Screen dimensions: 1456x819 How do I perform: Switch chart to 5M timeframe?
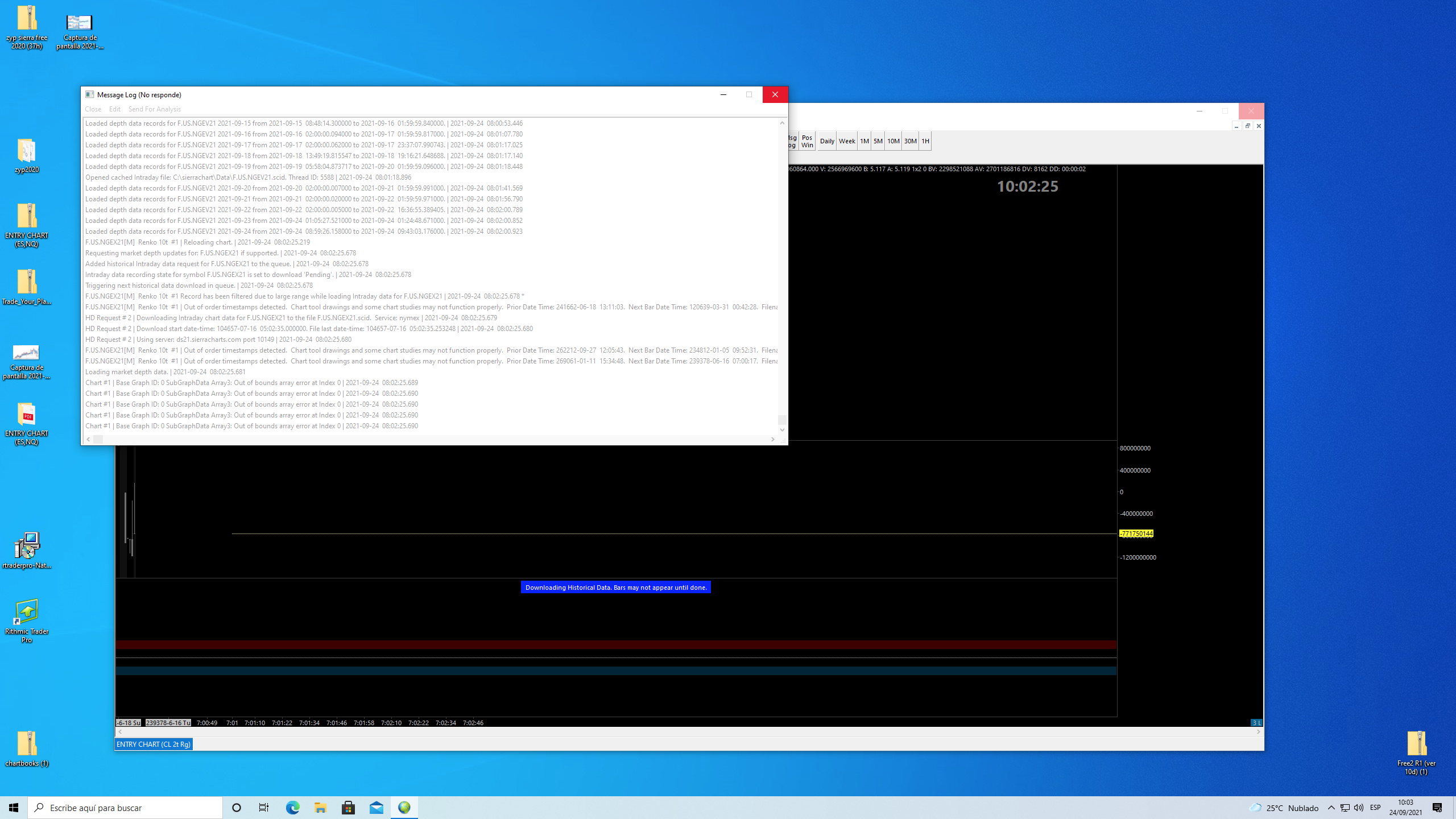878,141
